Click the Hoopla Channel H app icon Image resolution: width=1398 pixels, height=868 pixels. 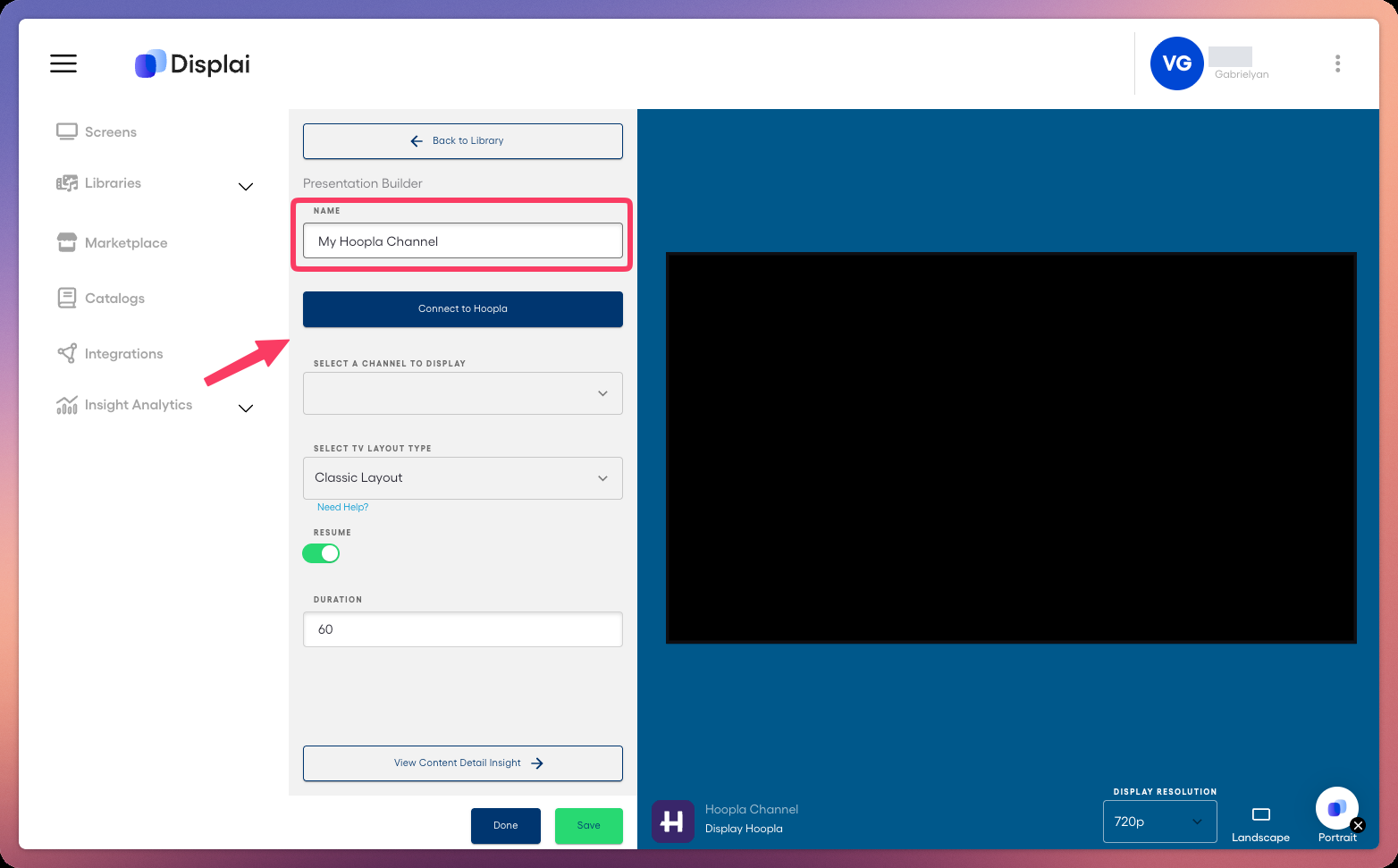coord(673,821)
